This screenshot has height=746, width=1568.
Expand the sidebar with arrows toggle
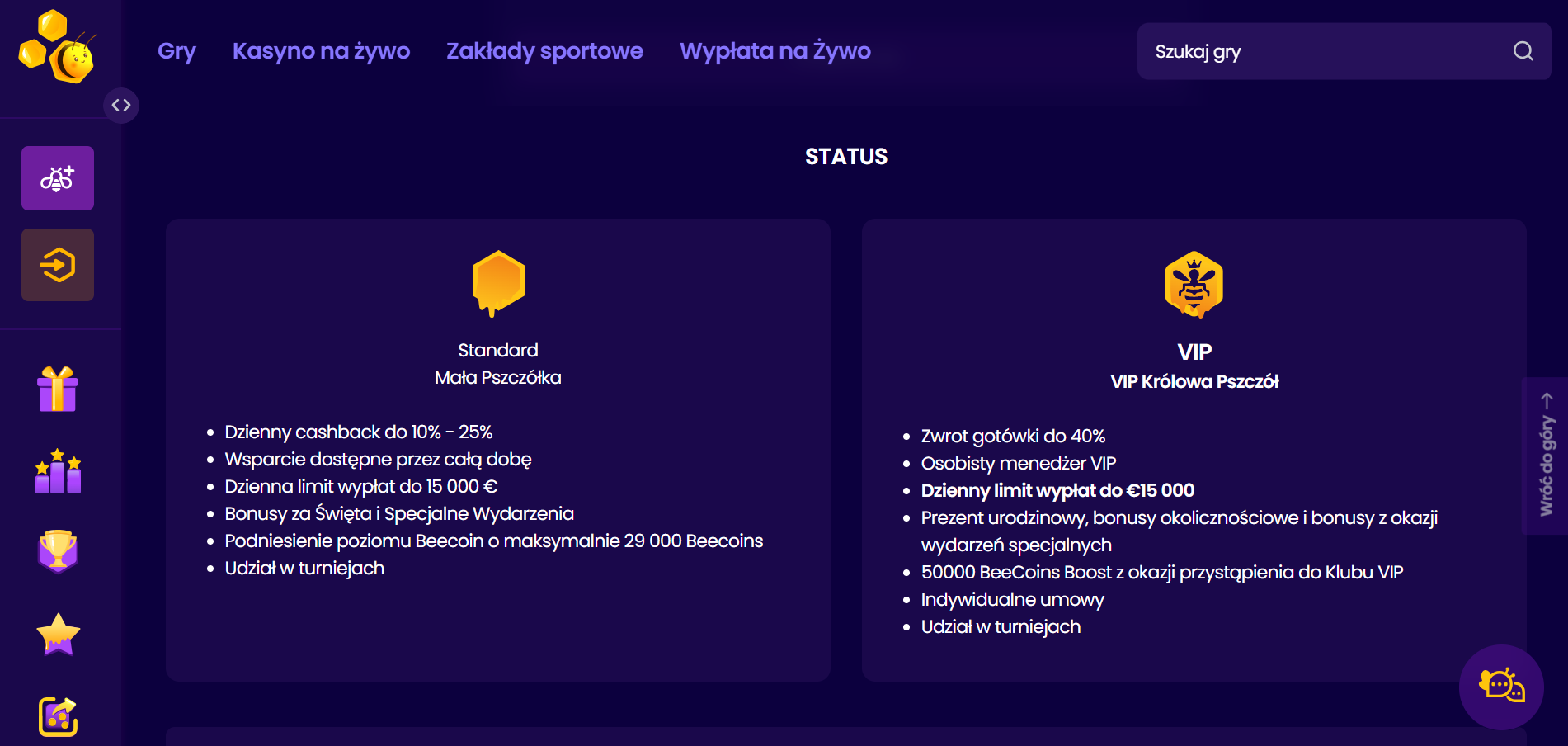pos(121,105)
